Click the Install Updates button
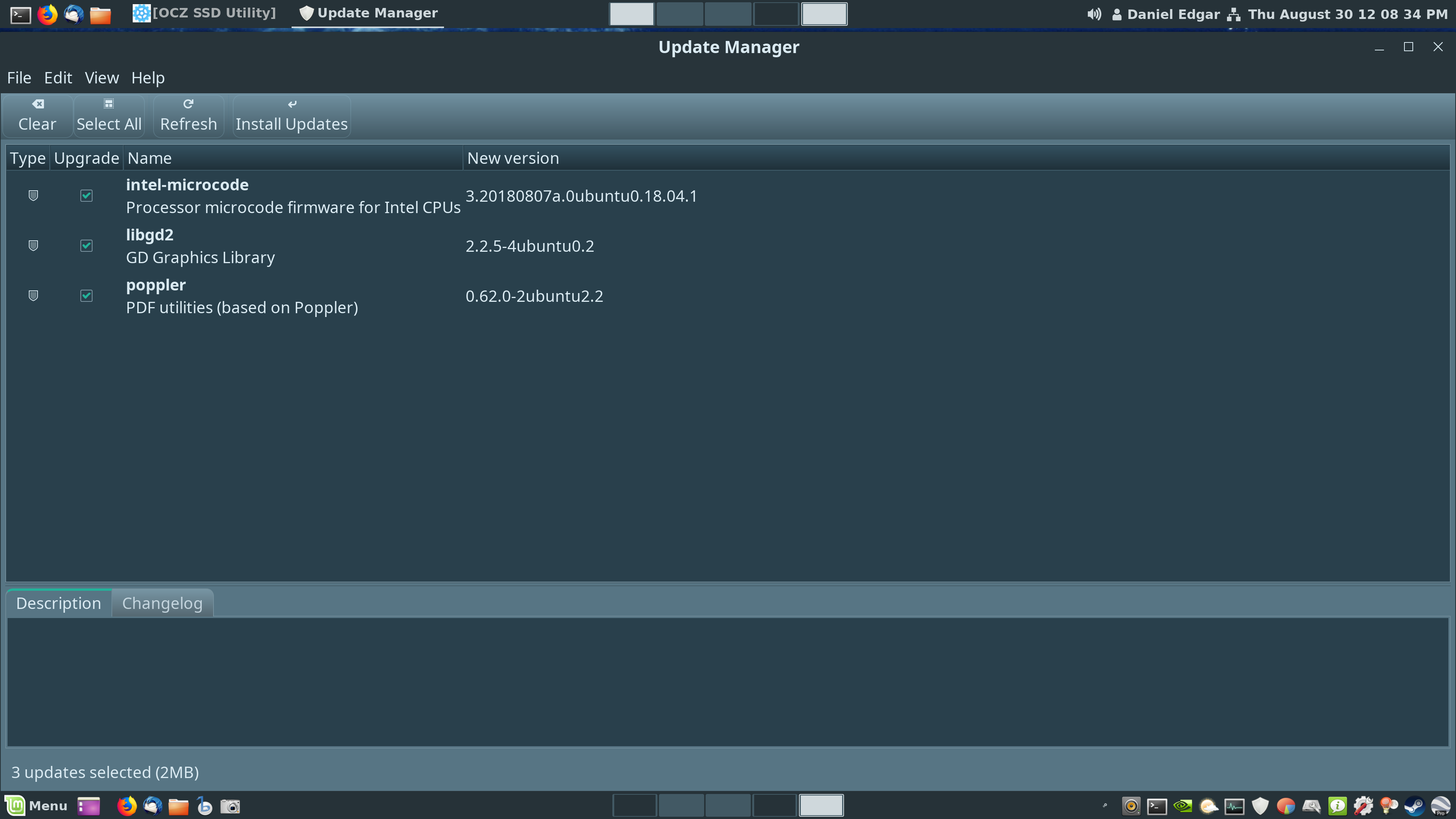1456x819 pixels. (x=292, y=116)
